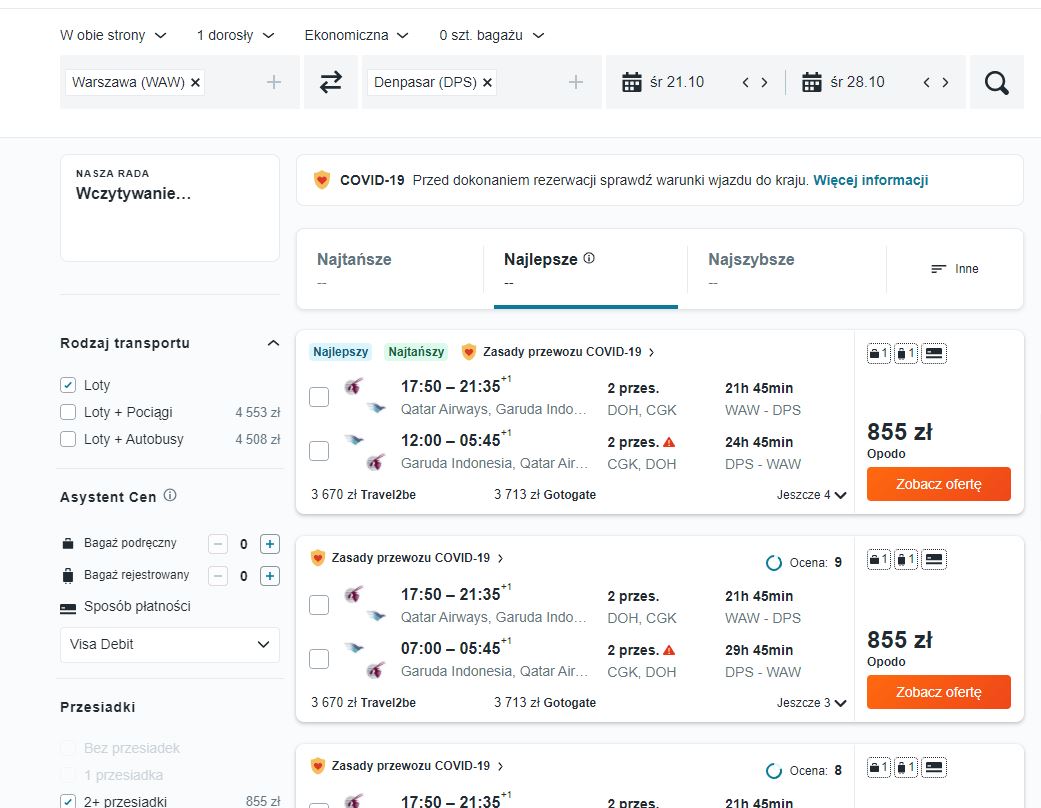Click destination airport input field
Viewport: 1041px width, 808px height.
pos(482,82)
